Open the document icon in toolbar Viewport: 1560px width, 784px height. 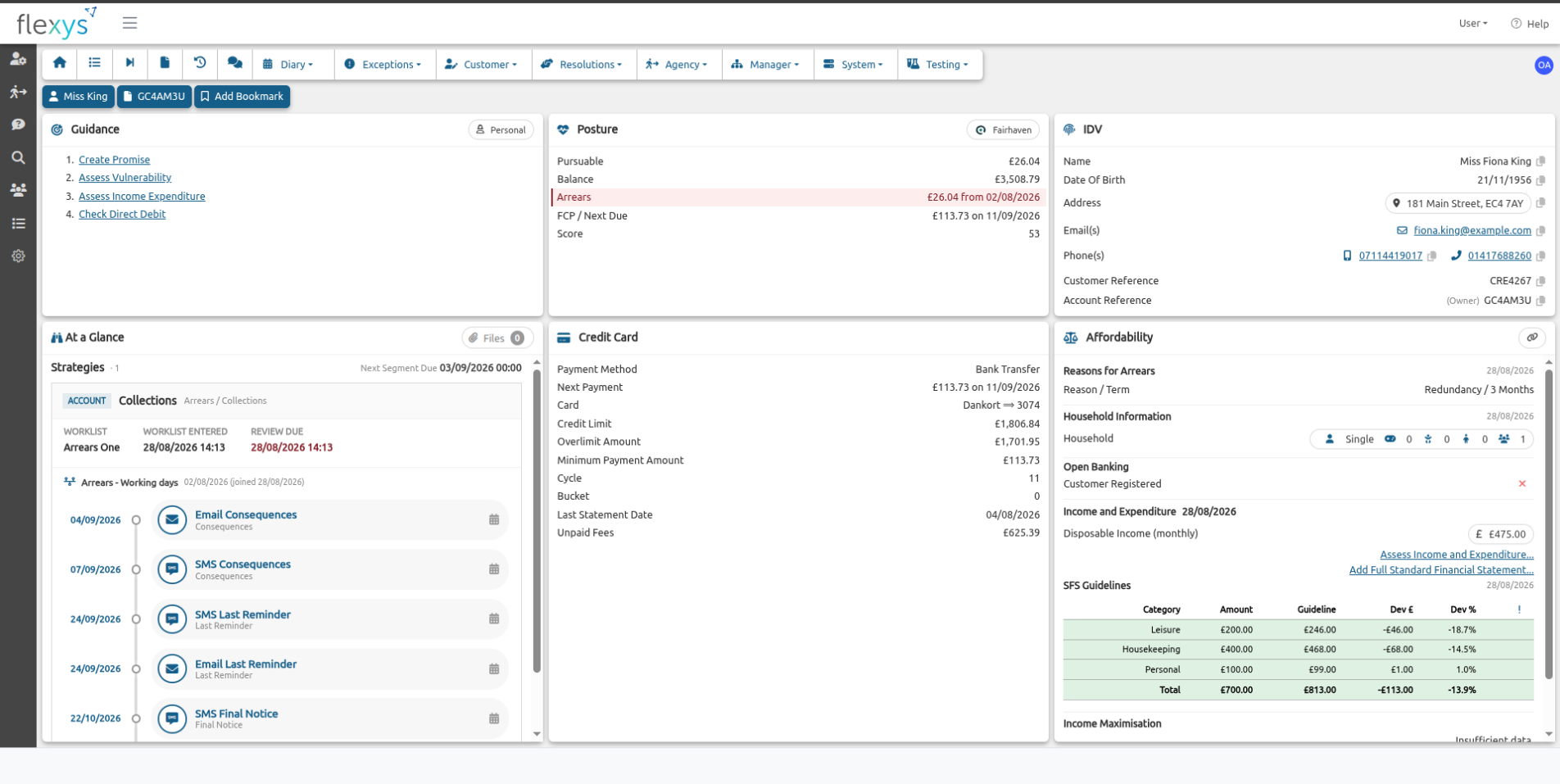165,63
